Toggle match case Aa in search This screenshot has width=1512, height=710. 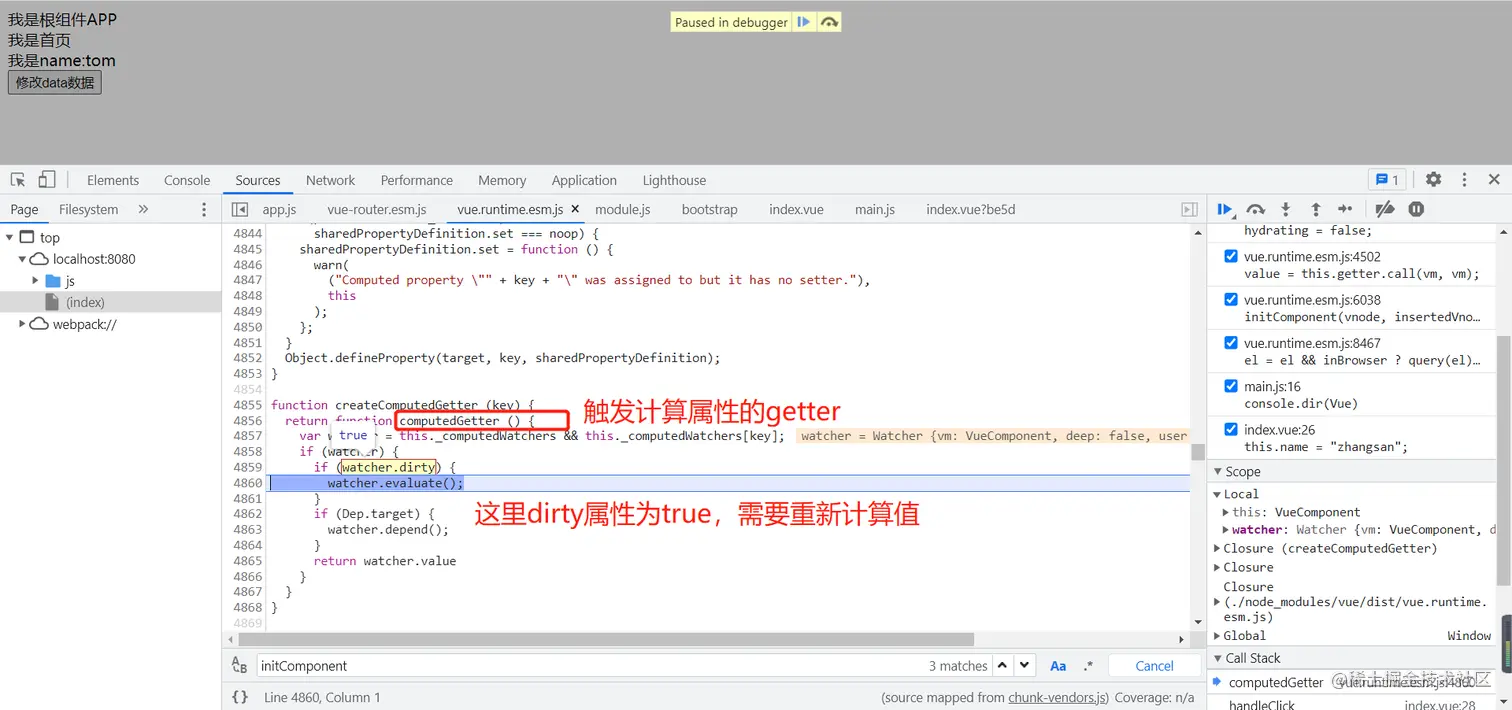[1058, 666]
